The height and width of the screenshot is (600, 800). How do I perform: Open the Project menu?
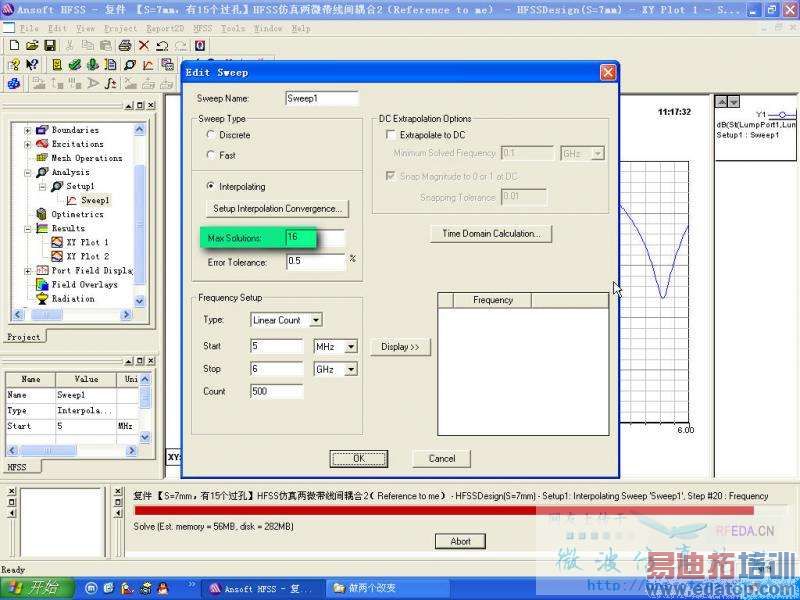[120, 29]
